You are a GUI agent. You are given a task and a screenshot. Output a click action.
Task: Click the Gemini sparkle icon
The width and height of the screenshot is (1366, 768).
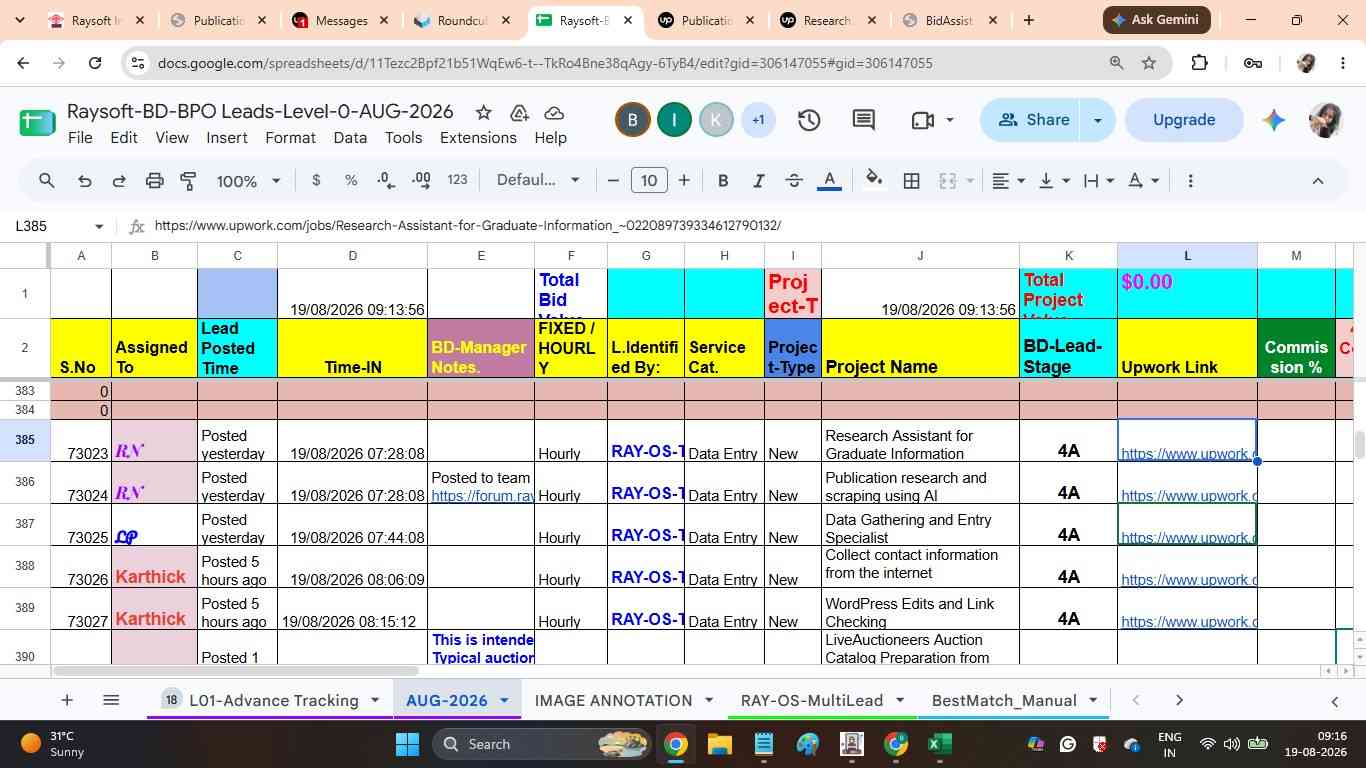1273,120
